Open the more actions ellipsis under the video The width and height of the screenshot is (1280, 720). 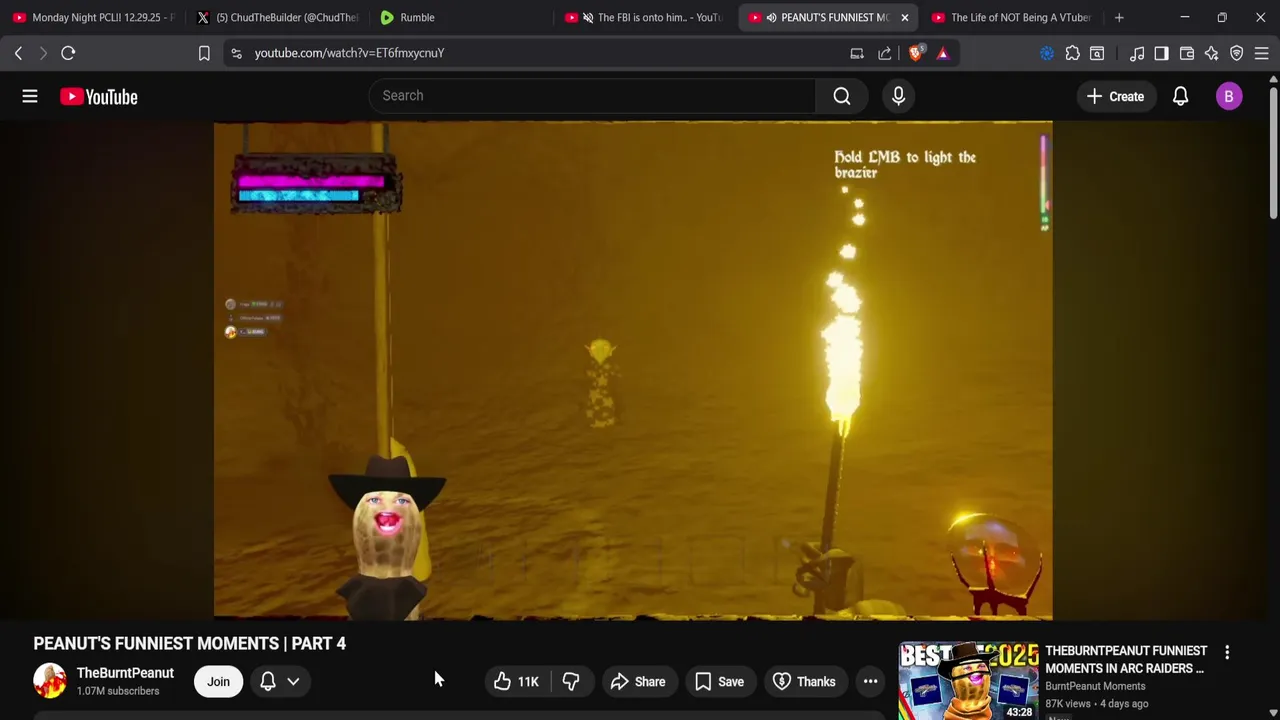[x=871, y=681]
